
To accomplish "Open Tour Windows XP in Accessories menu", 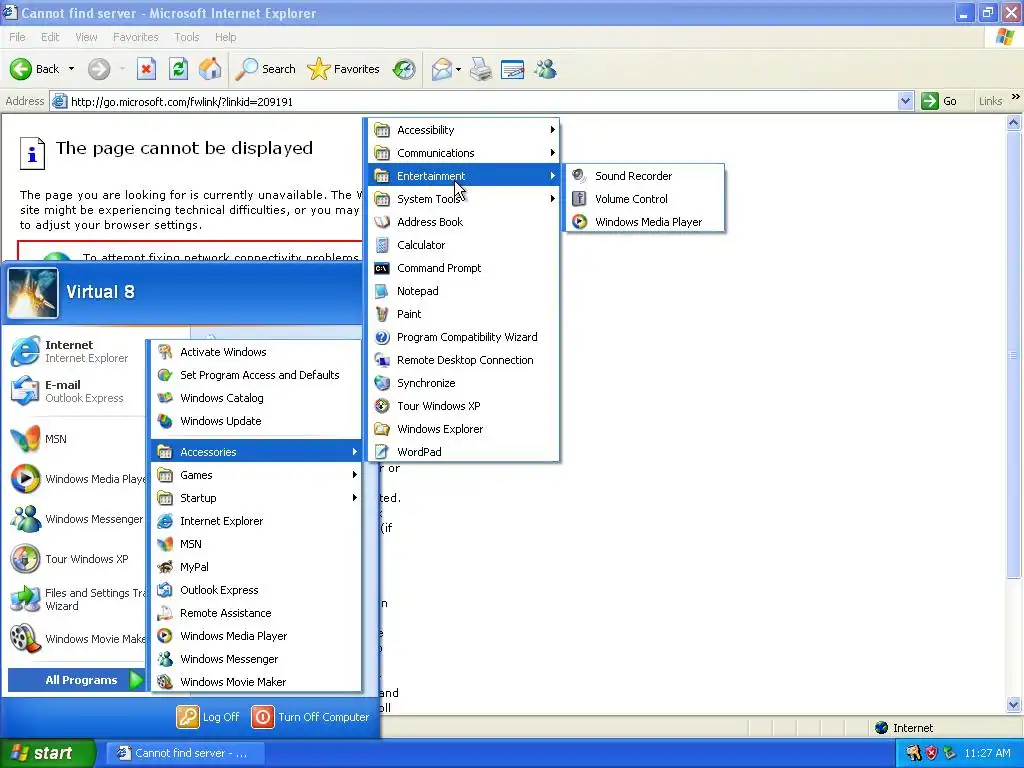I will coord(464,406).
